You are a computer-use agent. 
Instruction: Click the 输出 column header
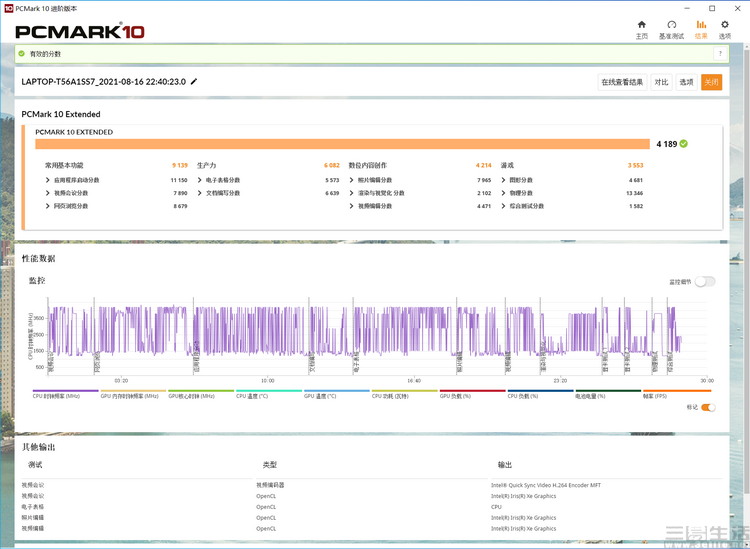[505, 465]
